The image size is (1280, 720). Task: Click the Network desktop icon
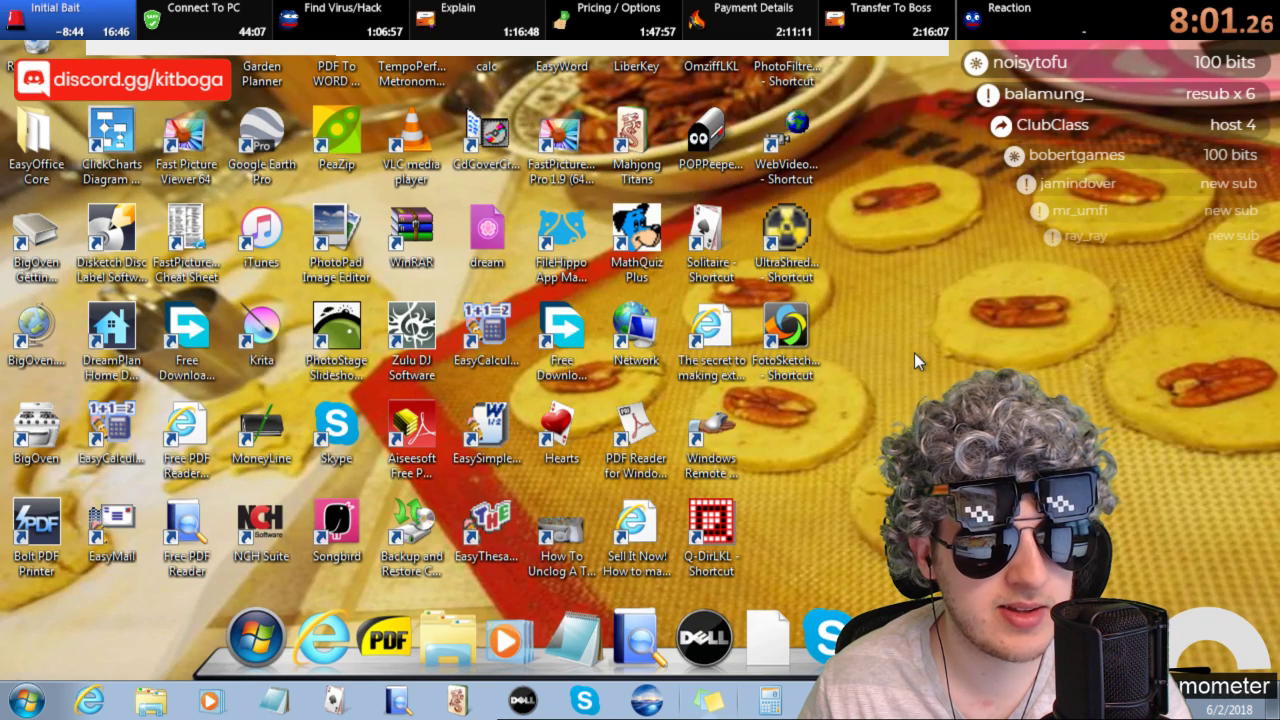tap(636, 327)
